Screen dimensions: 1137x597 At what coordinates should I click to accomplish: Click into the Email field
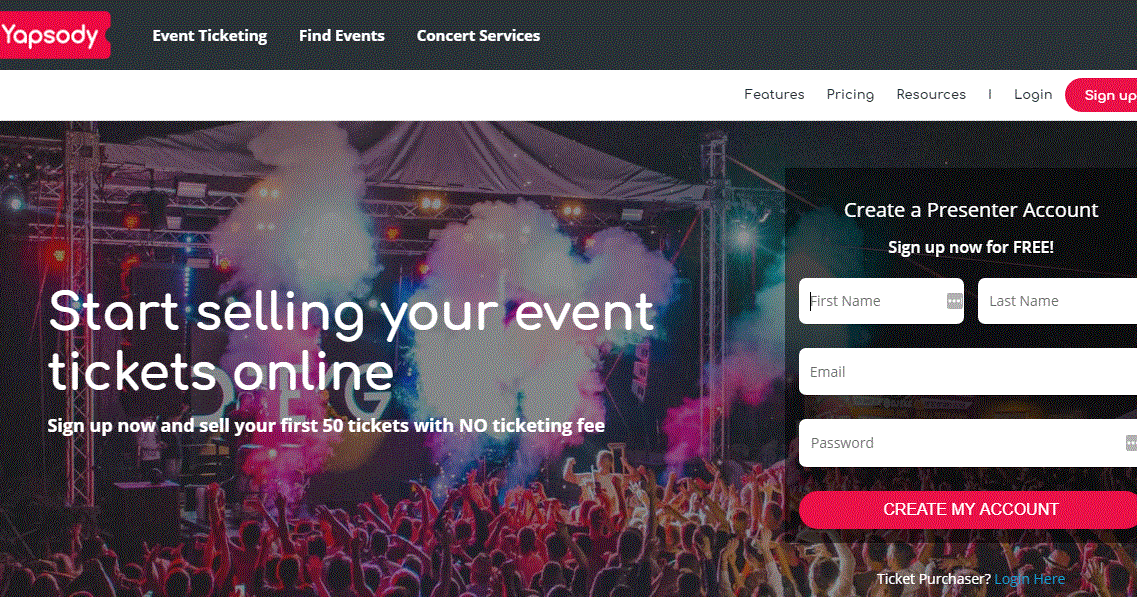point(968,371)
